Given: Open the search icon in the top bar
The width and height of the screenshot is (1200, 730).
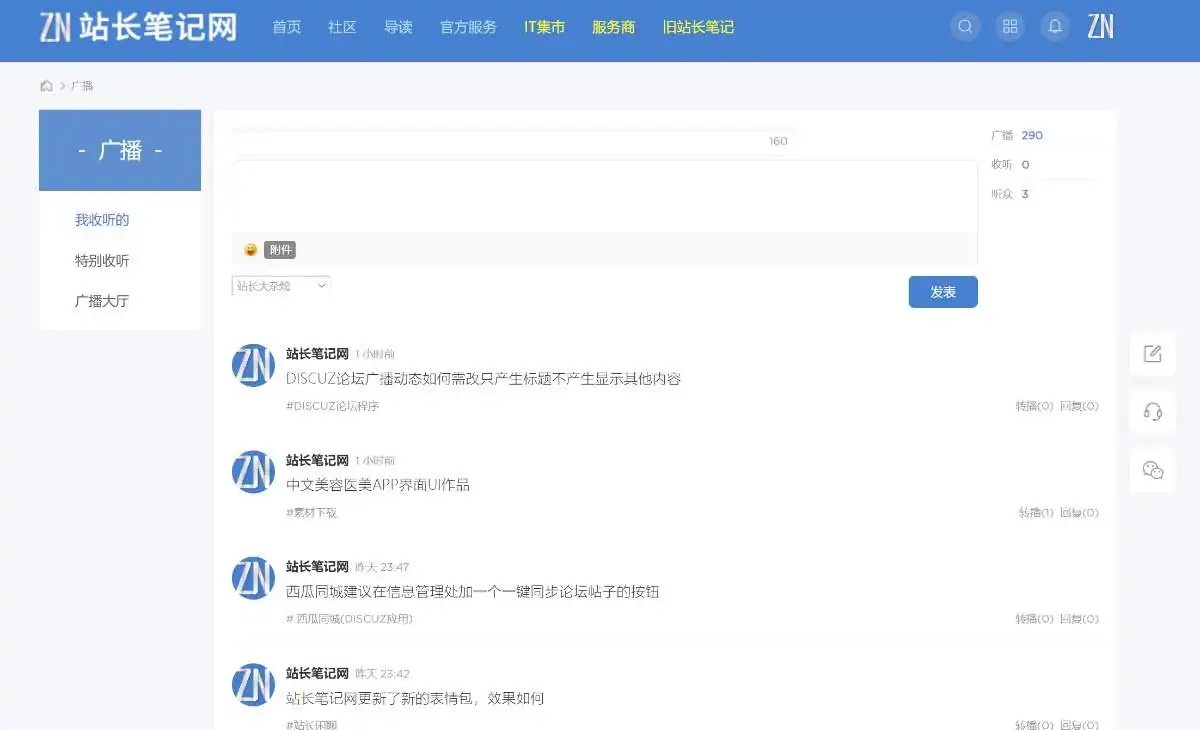Looking at the screenshot, I should click(965, 27).
